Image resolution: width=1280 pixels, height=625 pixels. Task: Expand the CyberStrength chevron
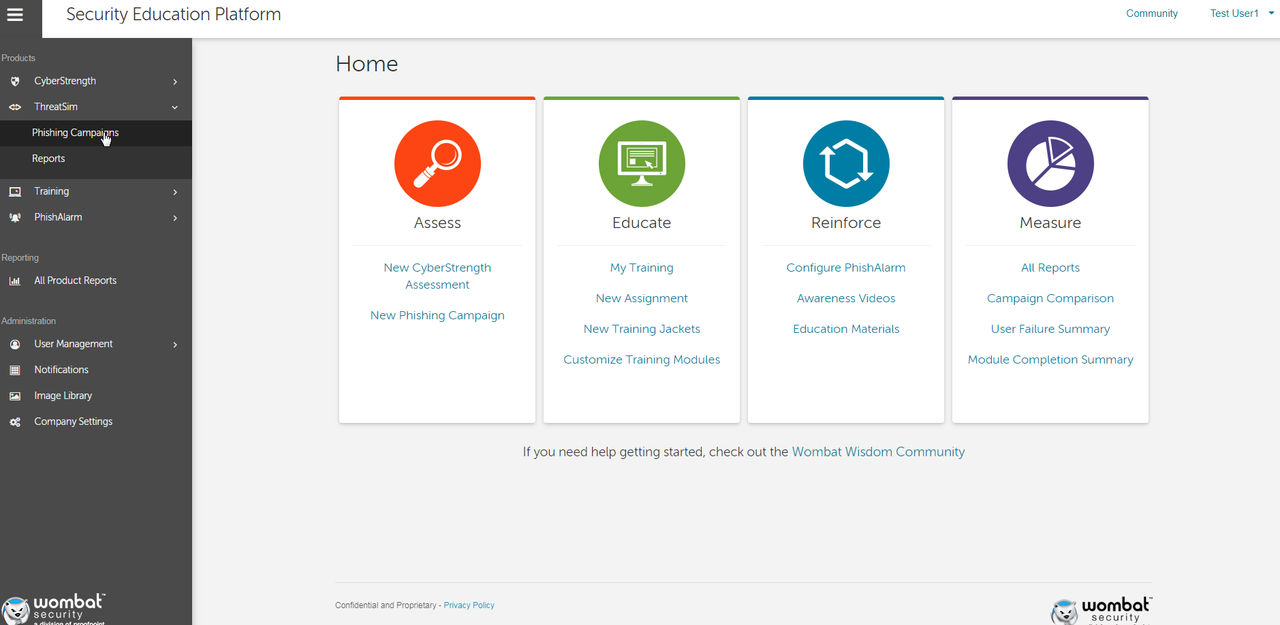coord(175,81)
